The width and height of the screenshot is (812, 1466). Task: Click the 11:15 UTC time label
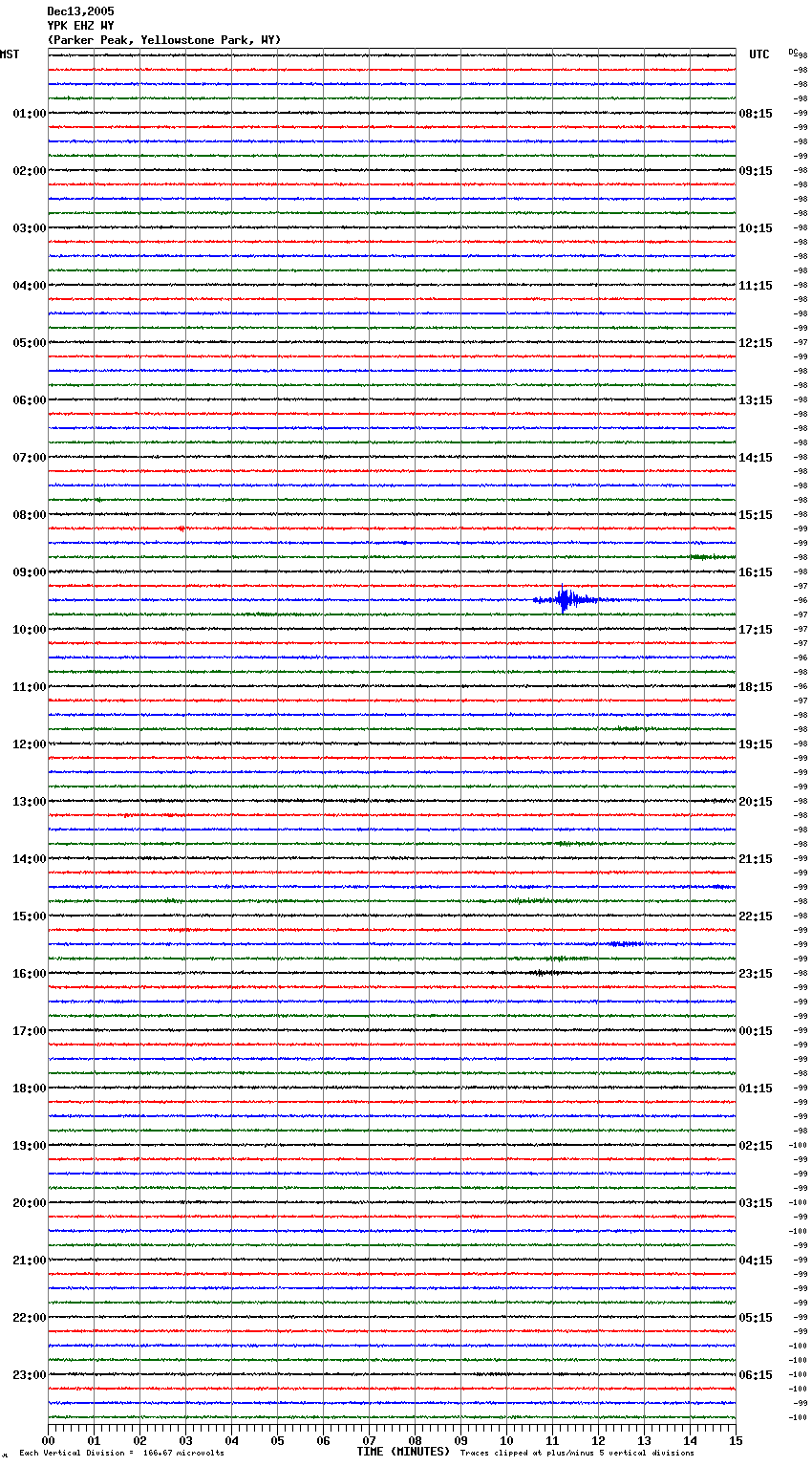(x=756, y=286)
